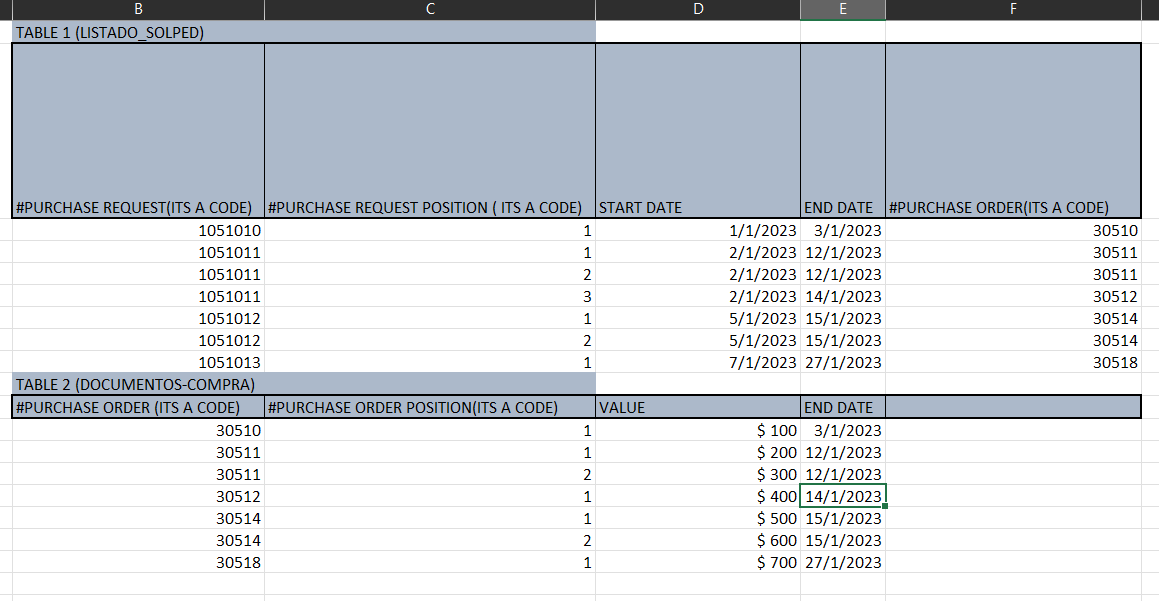Click purchase order 30518 in column F

[x=1013, y=362]
